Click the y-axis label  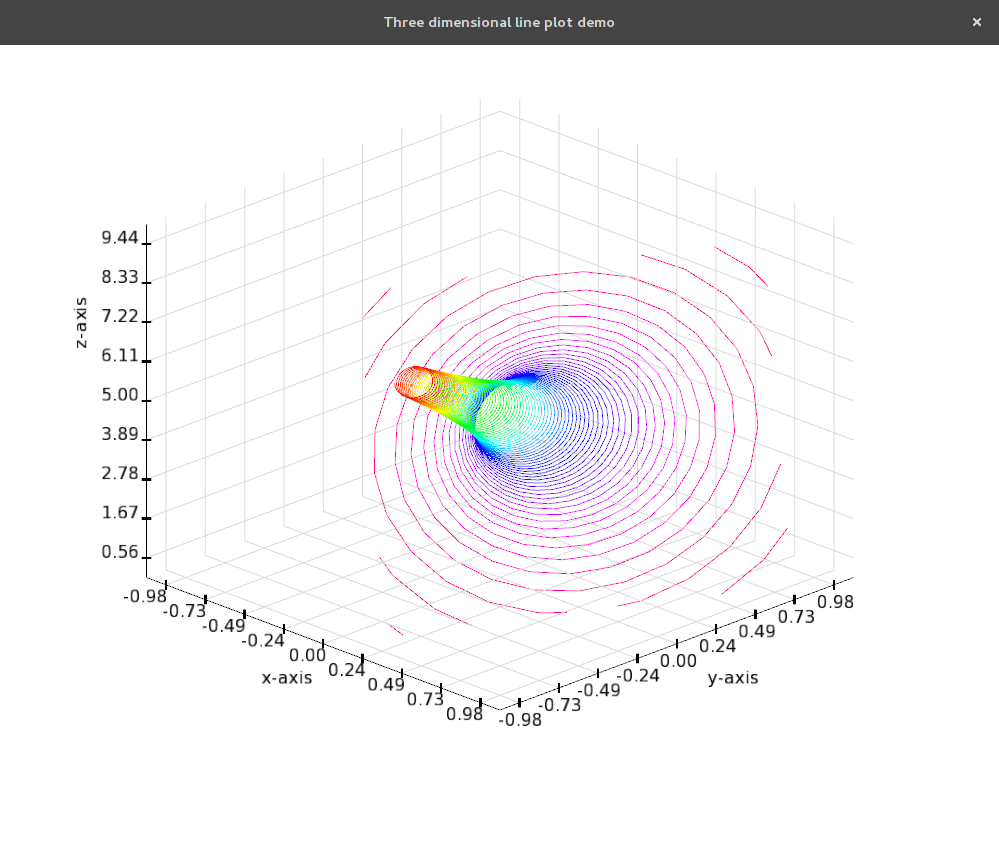click(733, 678)
